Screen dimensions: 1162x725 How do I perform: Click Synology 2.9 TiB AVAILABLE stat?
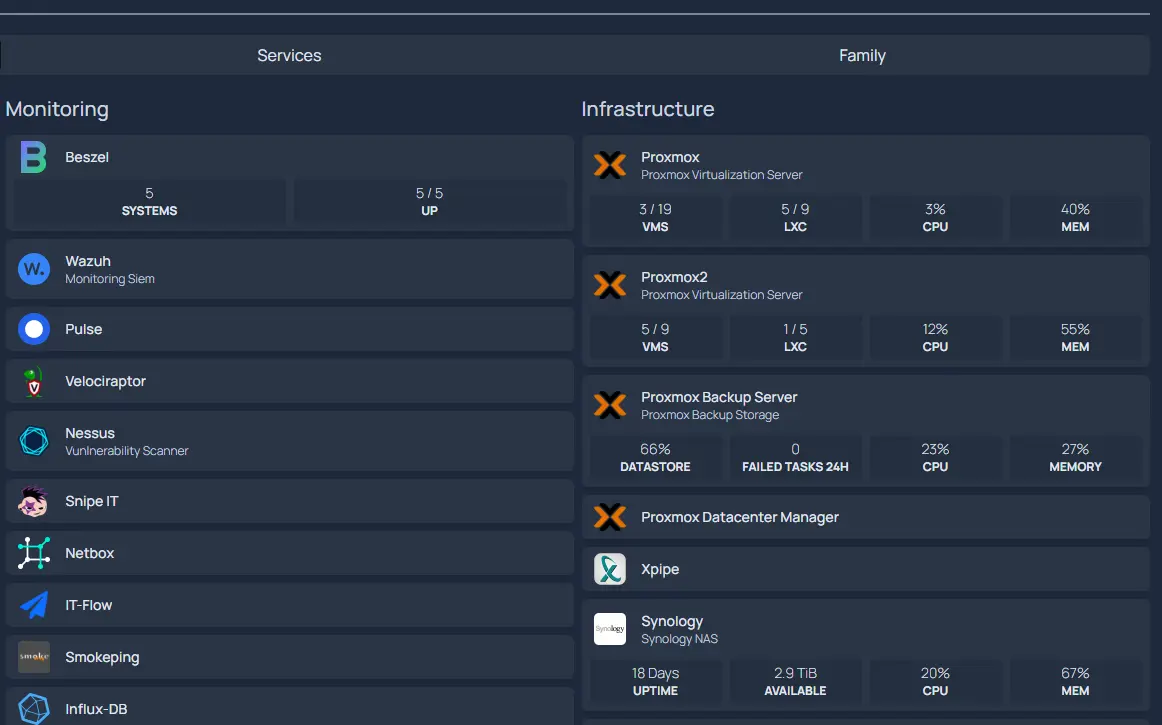tap(795, 682)
